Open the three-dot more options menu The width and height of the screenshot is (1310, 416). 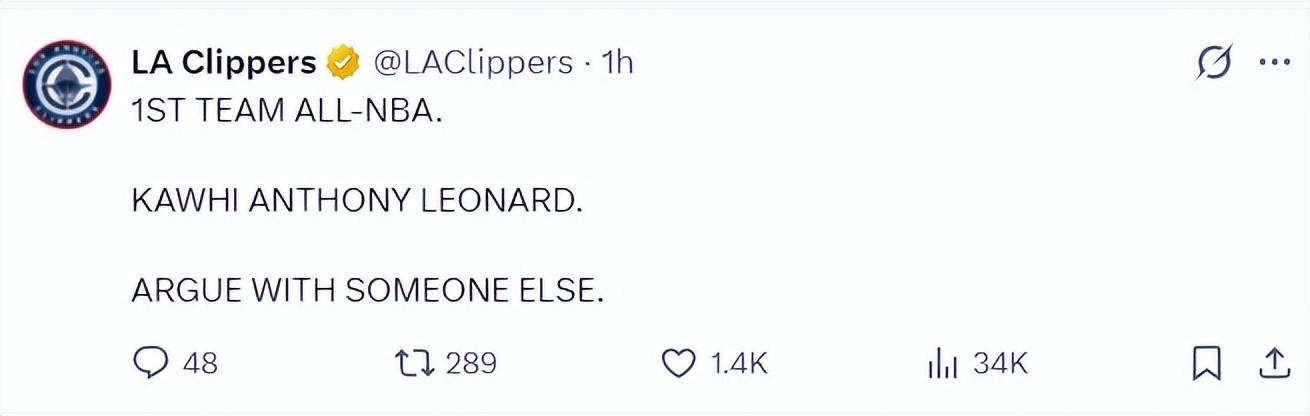click(x=1274, y=63)
